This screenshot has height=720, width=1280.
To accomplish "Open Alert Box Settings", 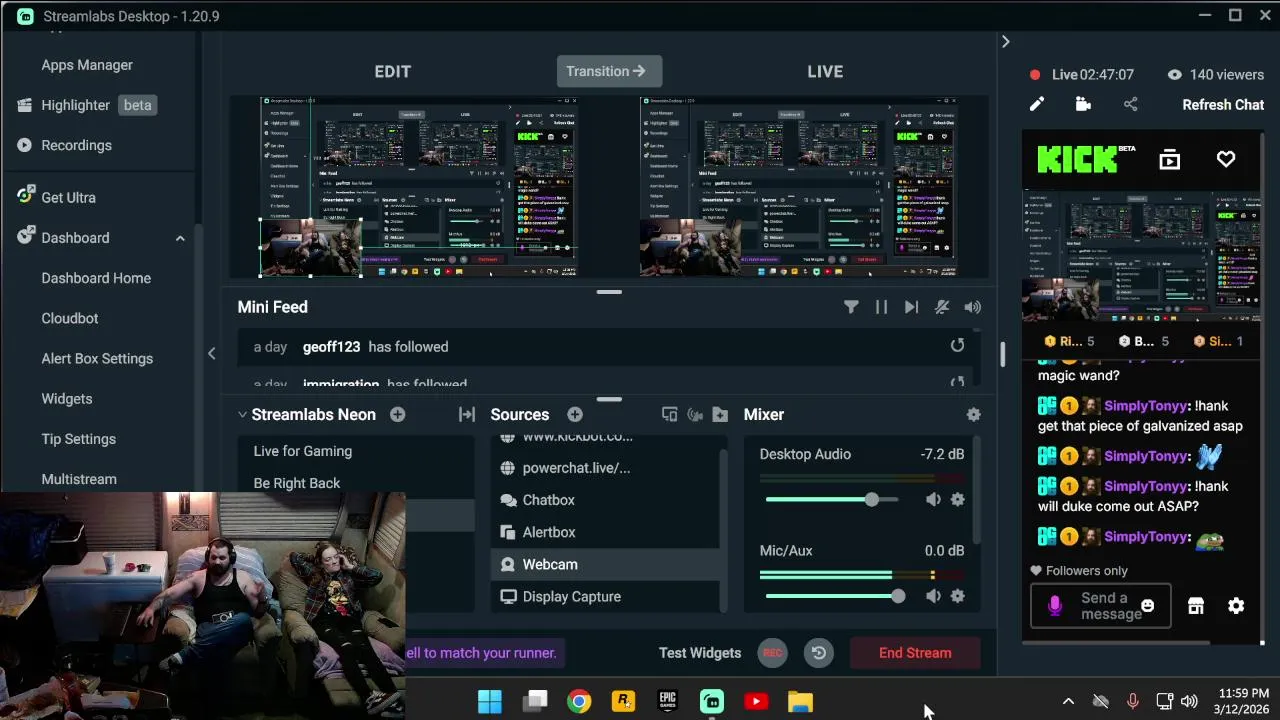I will coord(97,358).
